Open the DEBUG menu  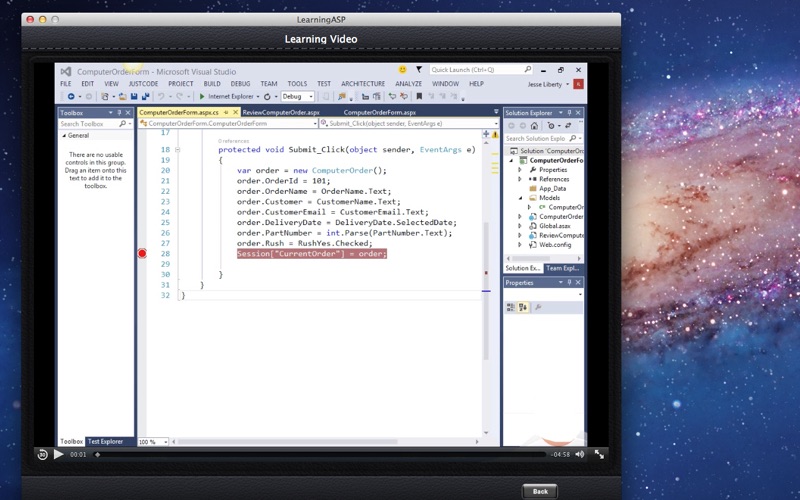pos(240,84)
